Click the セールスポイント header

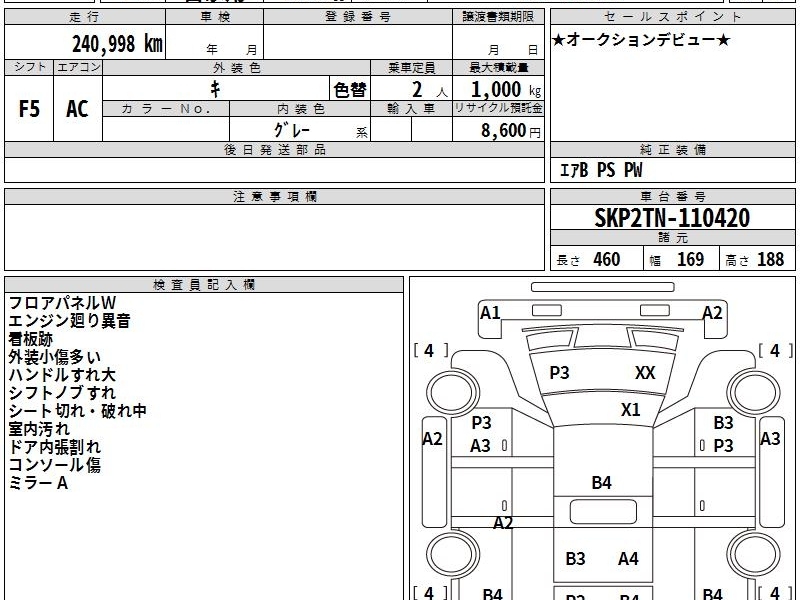pos(672,17)
